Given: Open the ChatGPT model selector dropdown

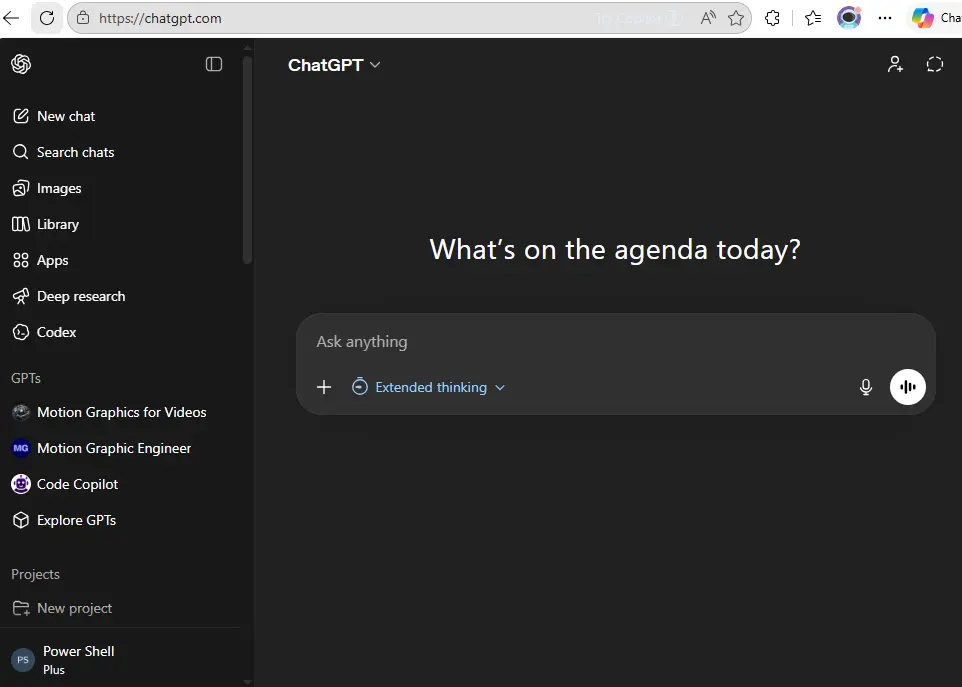Looking at the screenshot, I should pos(334,65).
